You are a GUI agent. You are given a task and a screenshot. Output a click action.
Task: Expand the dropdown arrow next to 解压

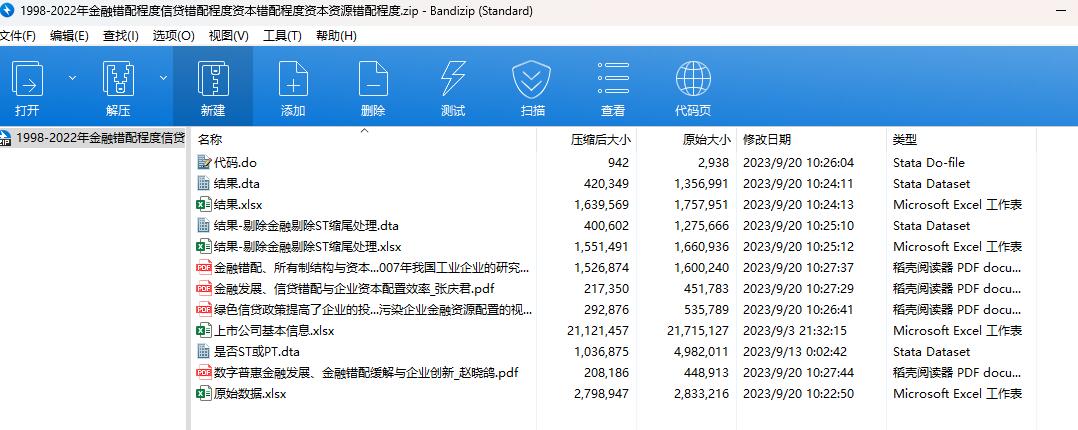coord(164,78)
